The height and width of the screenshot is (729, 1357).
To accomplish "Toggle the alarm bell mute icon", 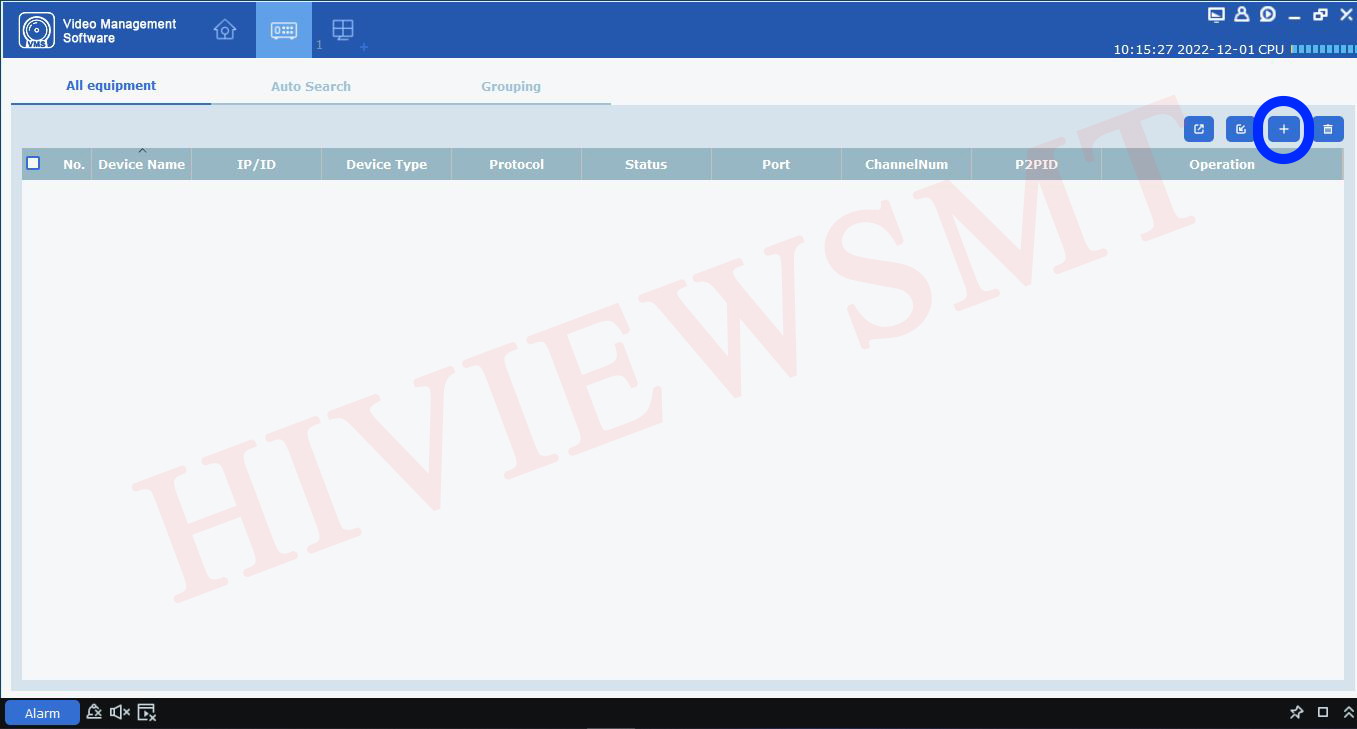I will pyautogui.click(x=94, y=712).
